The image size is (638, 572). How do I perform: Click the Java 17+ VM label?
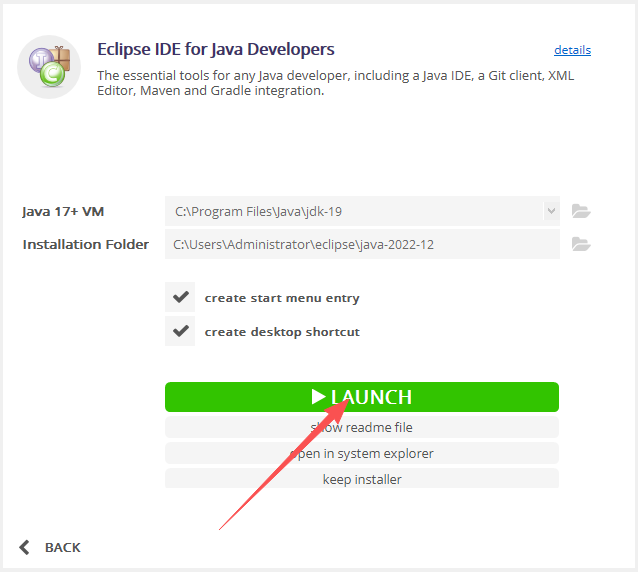[63, 212]
